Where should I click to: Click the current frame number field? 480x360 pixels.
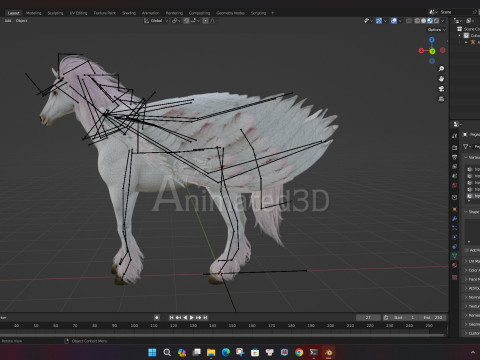click(x=368, y=318)
